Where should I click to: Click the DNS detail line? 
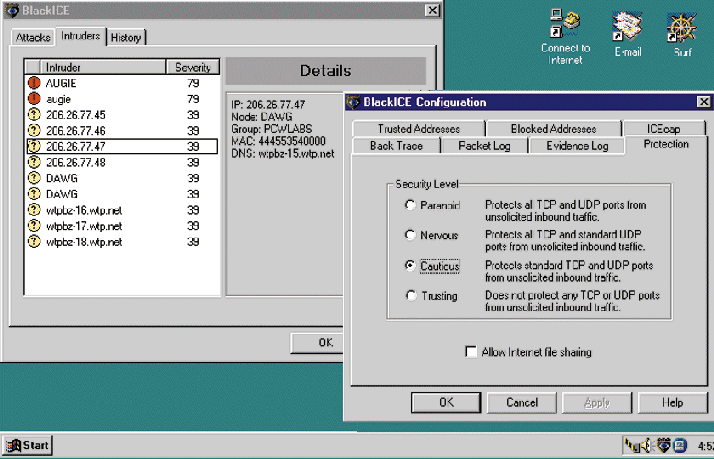click(x=283, y=153)
